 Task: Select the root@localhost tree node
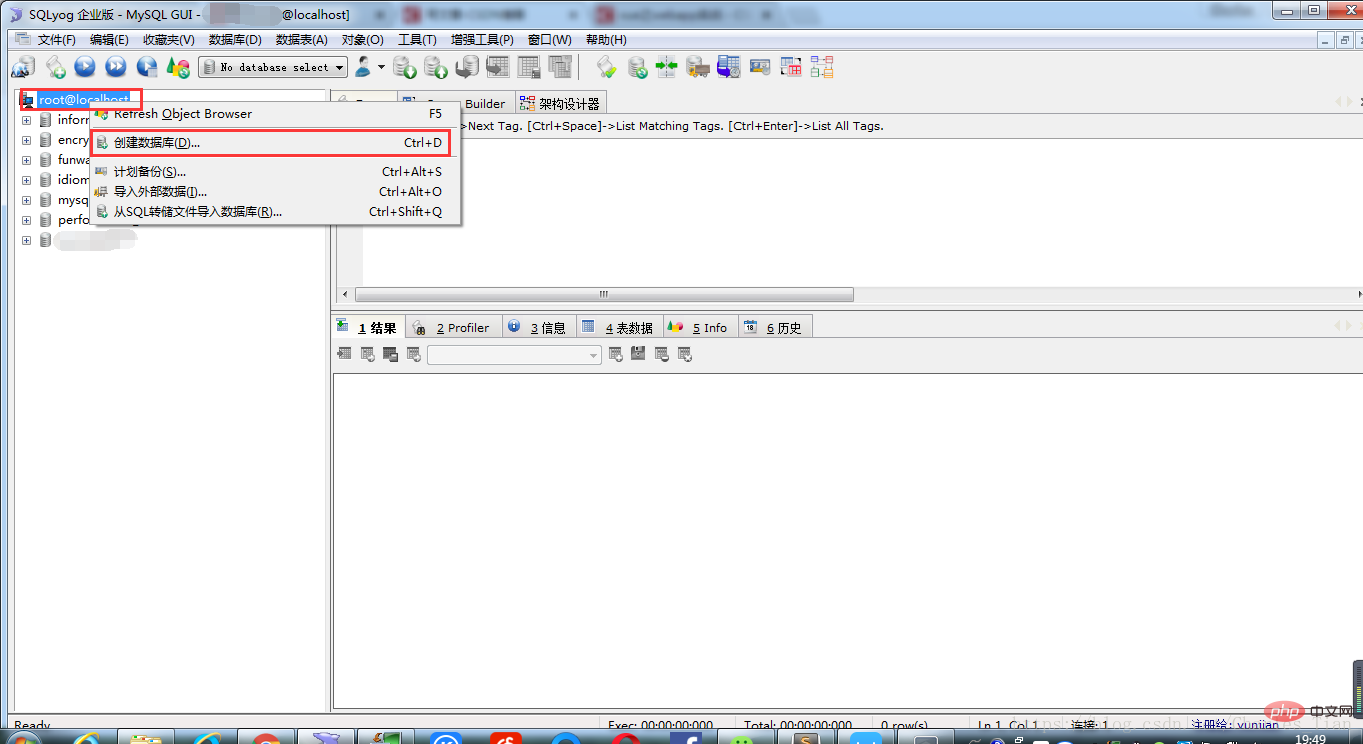pos(84,100)
